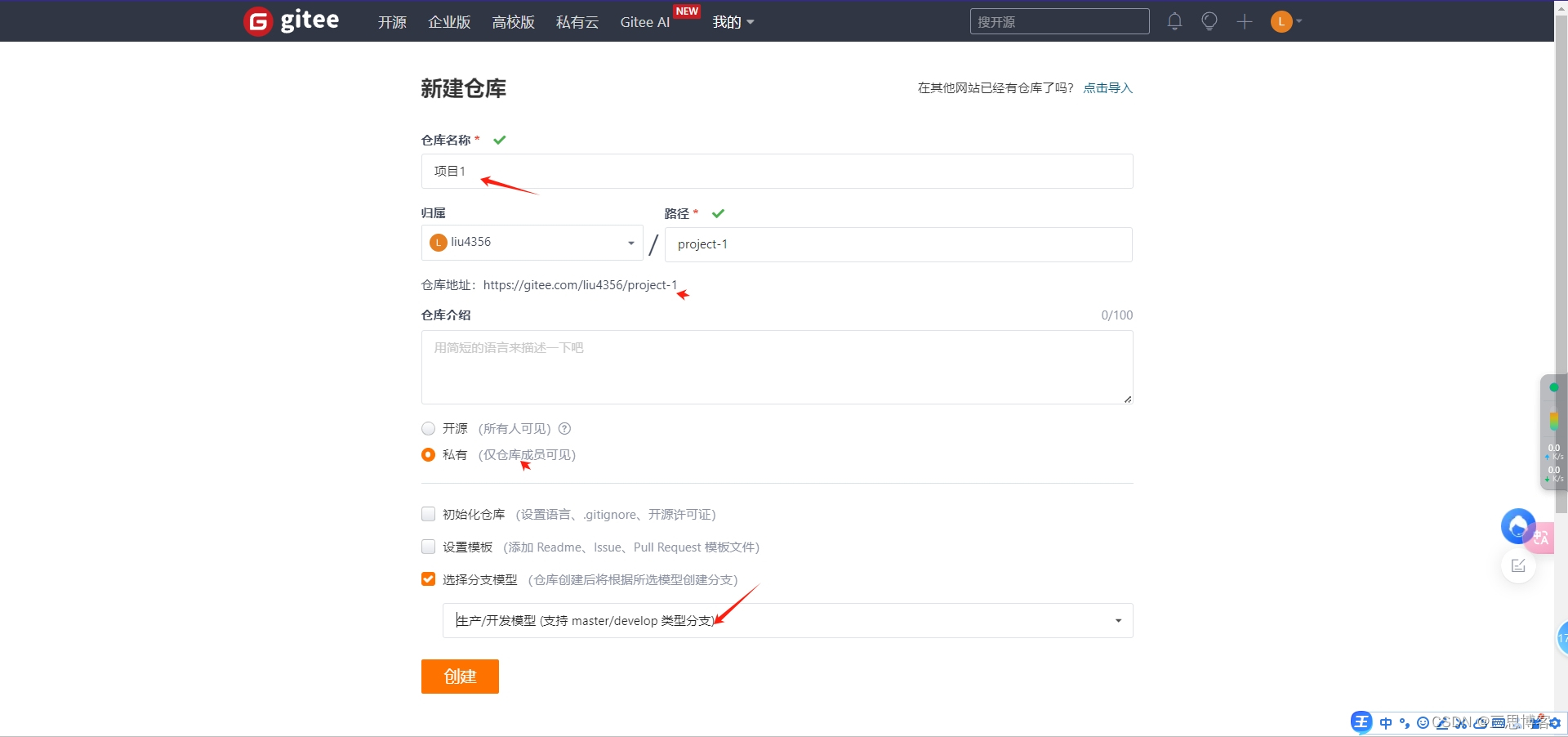Open the 企业版 nav item
The width and height of the screenshot is (1568, 737).
click(449, 22)
